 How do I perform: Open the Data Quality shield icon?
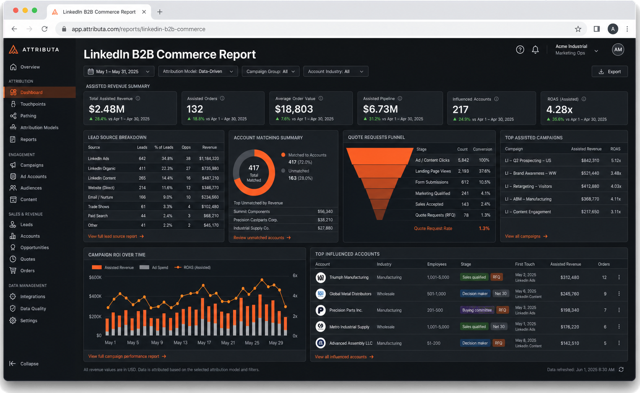[13, 309]
